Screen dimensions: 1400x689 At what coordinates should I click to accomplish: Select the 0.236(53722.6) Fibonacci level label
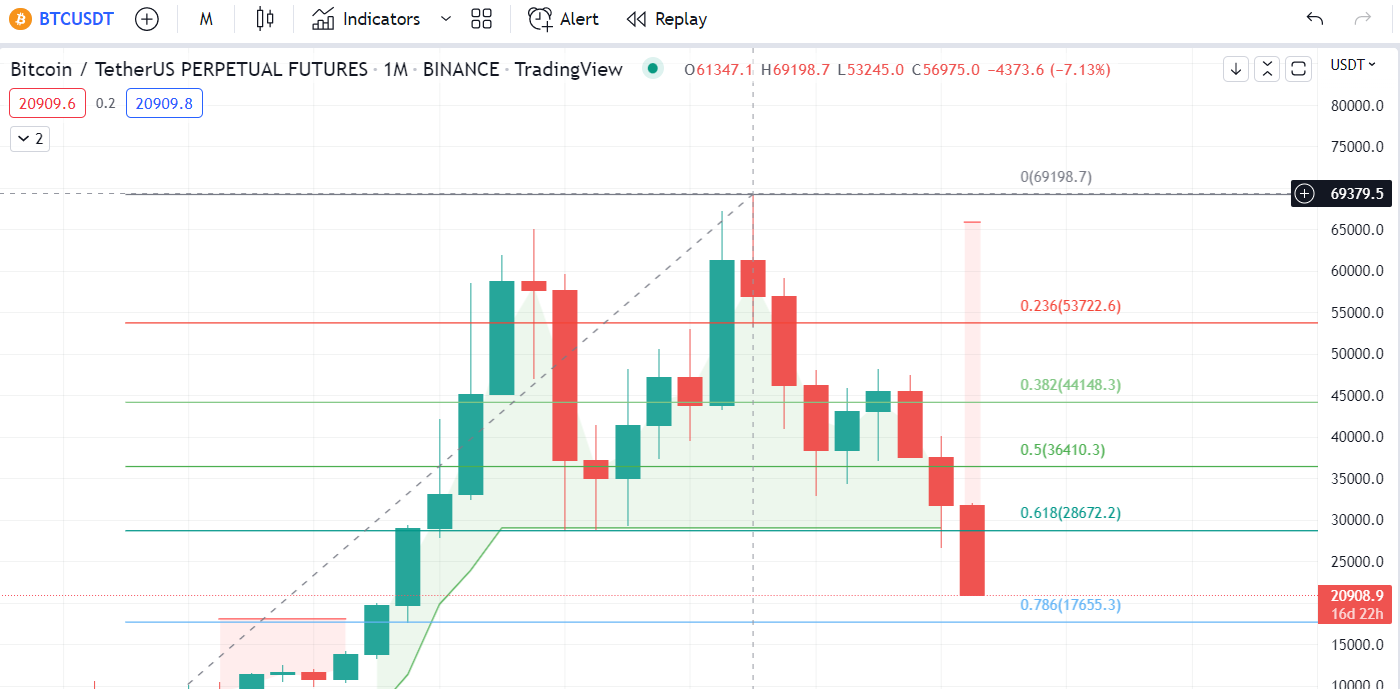[1070, 306]
